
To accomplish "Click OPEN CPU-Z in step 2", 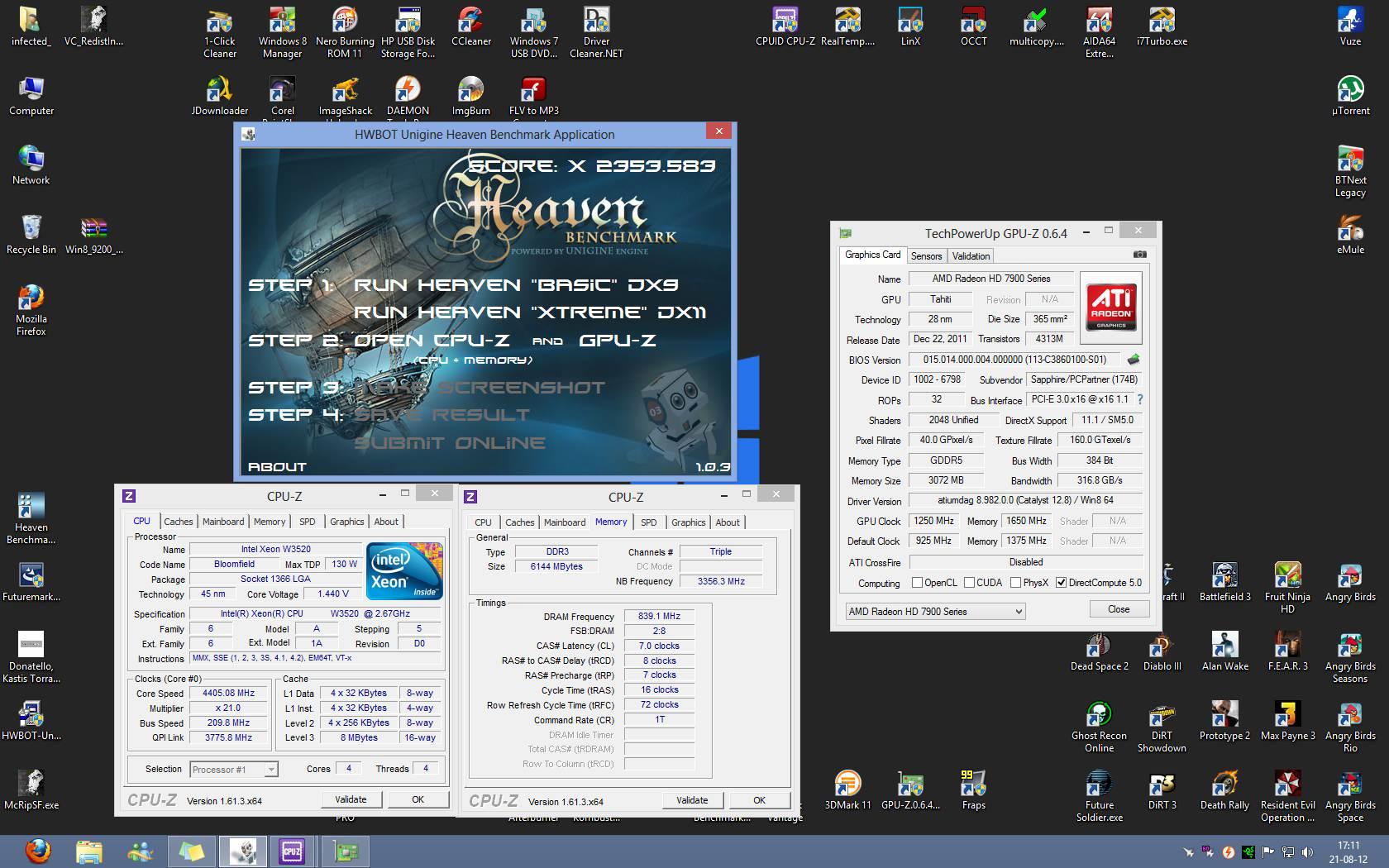I will pos(431,341).
